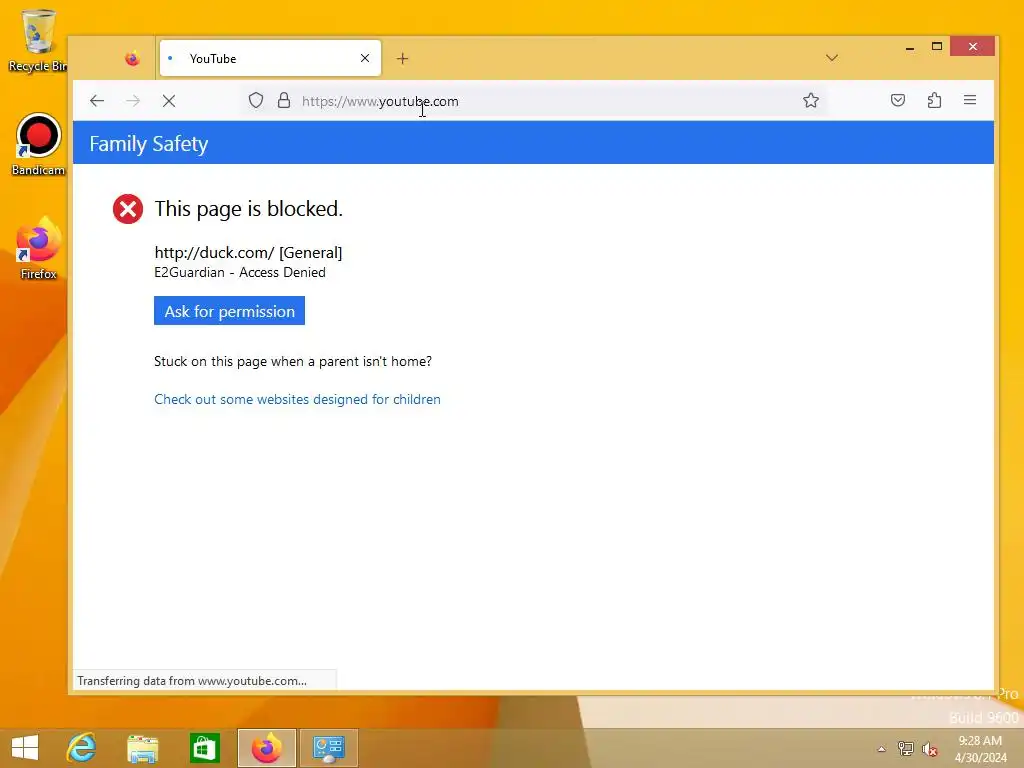Click Firefox taskbar button
The width and height of the screenshot is (1024, 768).
point(266,748)
